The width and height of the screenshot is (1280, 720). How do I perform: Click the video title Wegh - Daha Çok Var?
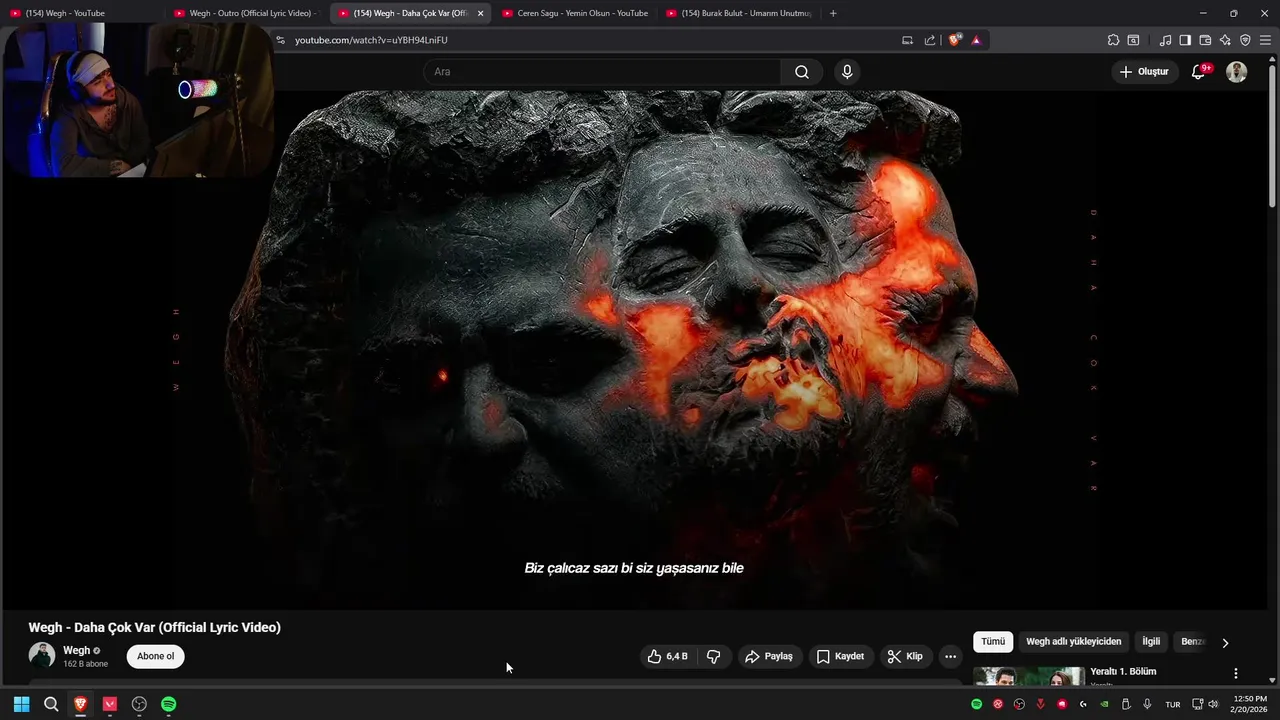pyautogui.click(x=155, y=627)
